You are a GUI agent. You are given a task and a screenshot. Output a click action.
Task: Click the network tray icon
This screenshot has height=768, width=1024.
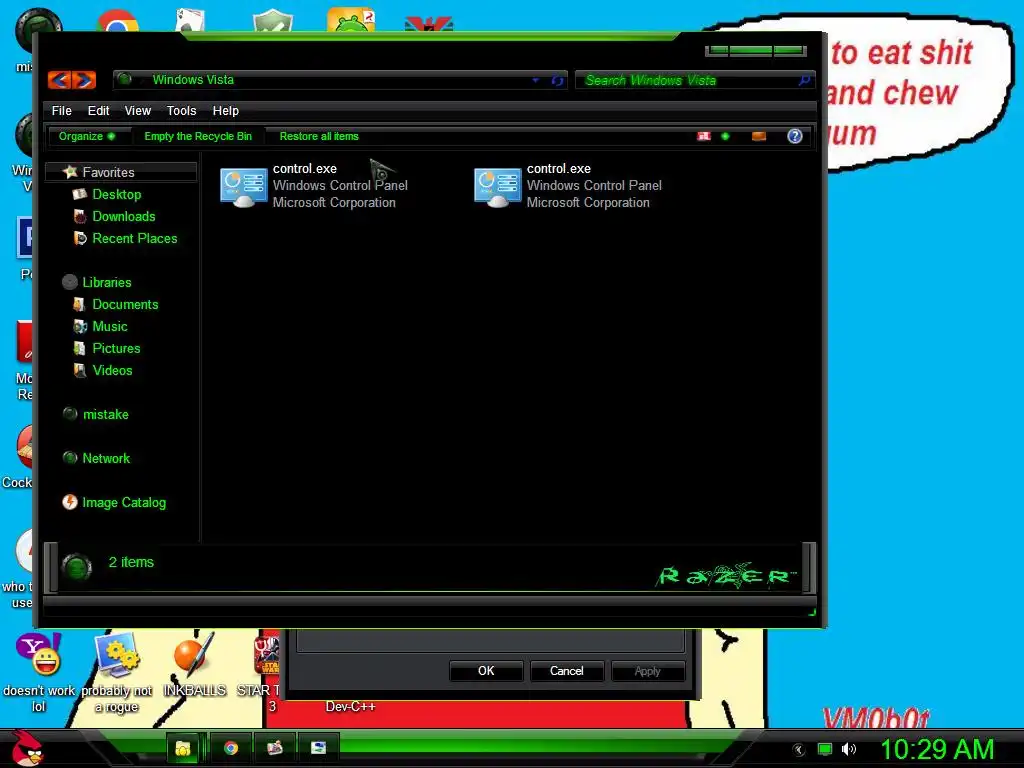coord(825,749)
